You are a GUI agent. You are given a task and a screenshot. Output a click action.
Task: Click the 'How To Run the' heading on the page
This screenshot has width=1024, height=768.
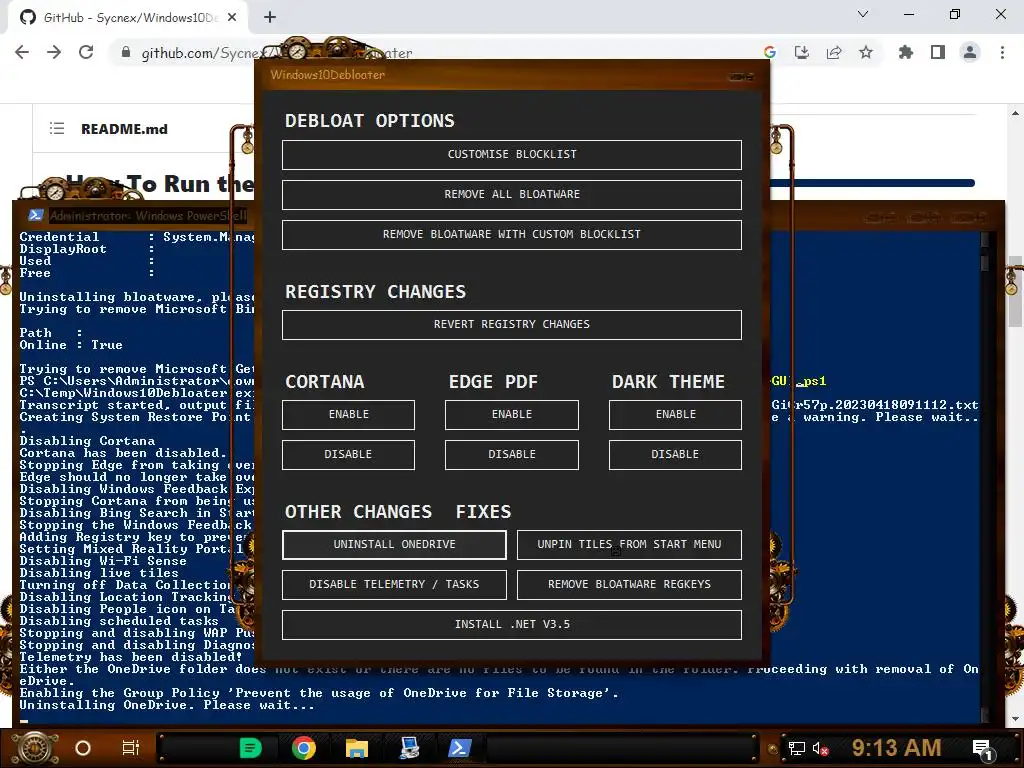[160, 184]
